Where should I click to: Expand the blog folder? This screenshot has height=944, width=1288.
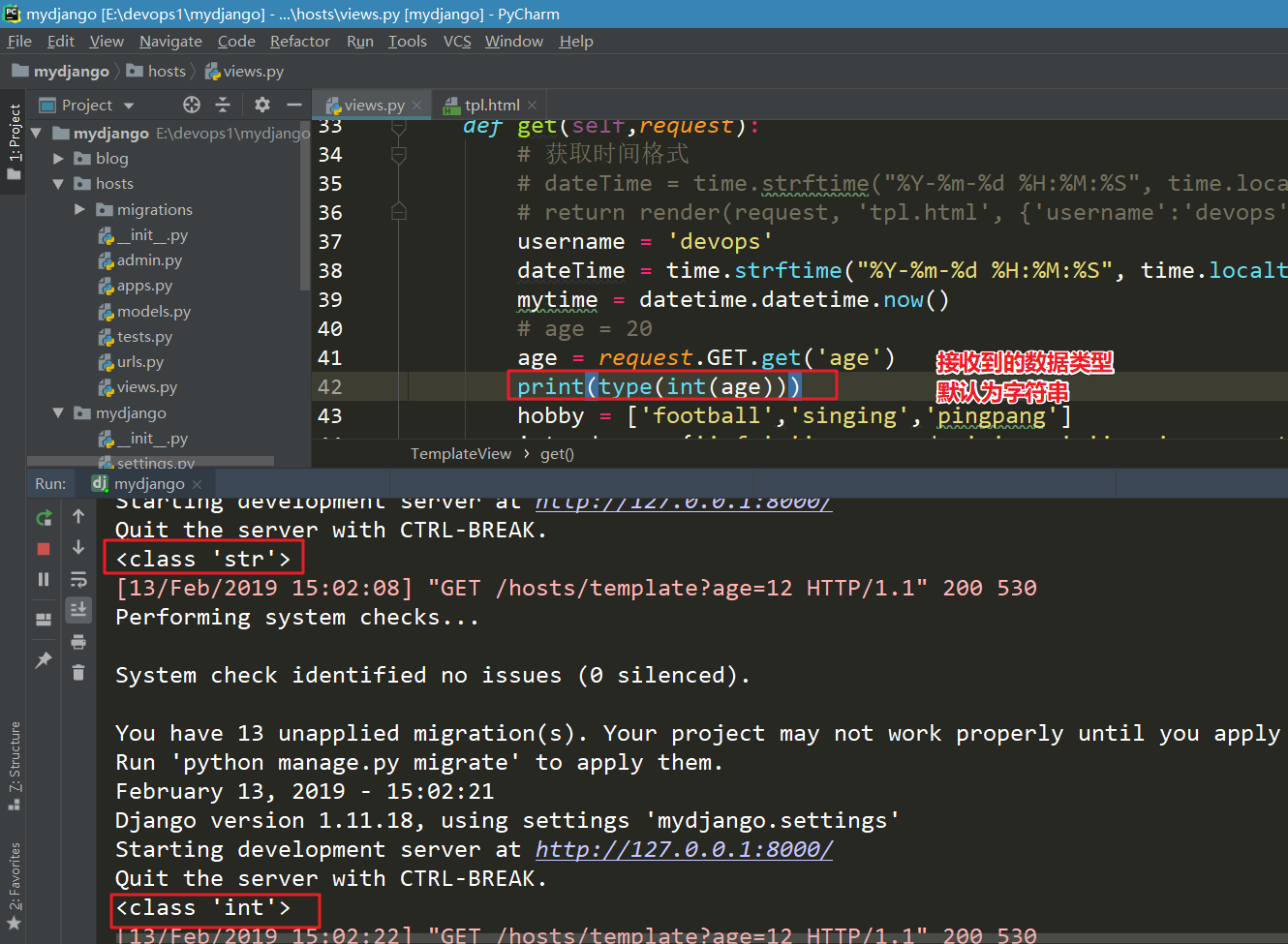click(x=58, y=158)
